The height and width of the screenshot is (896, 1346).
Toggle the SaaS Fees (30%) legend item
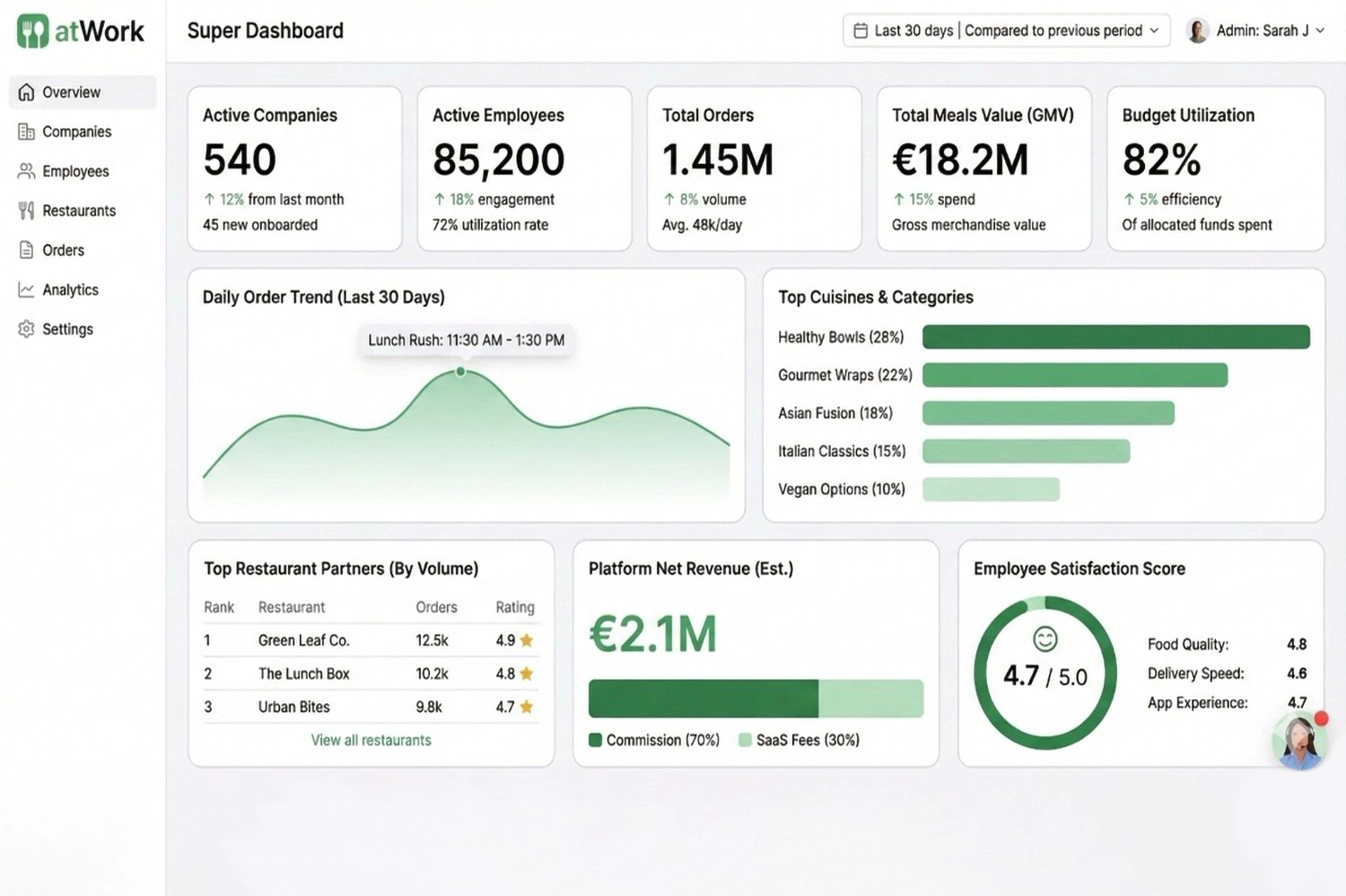(x=799, y=740)
